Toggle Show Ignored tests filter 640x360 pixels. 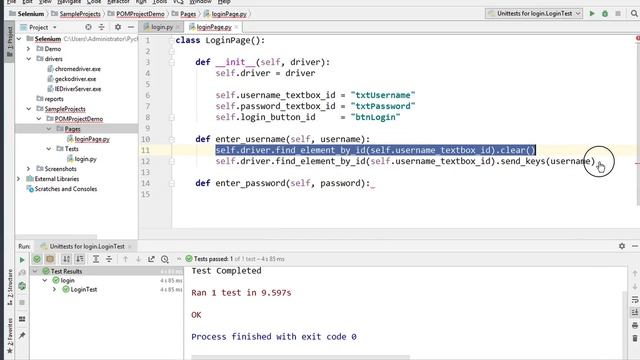pos(50,259)
